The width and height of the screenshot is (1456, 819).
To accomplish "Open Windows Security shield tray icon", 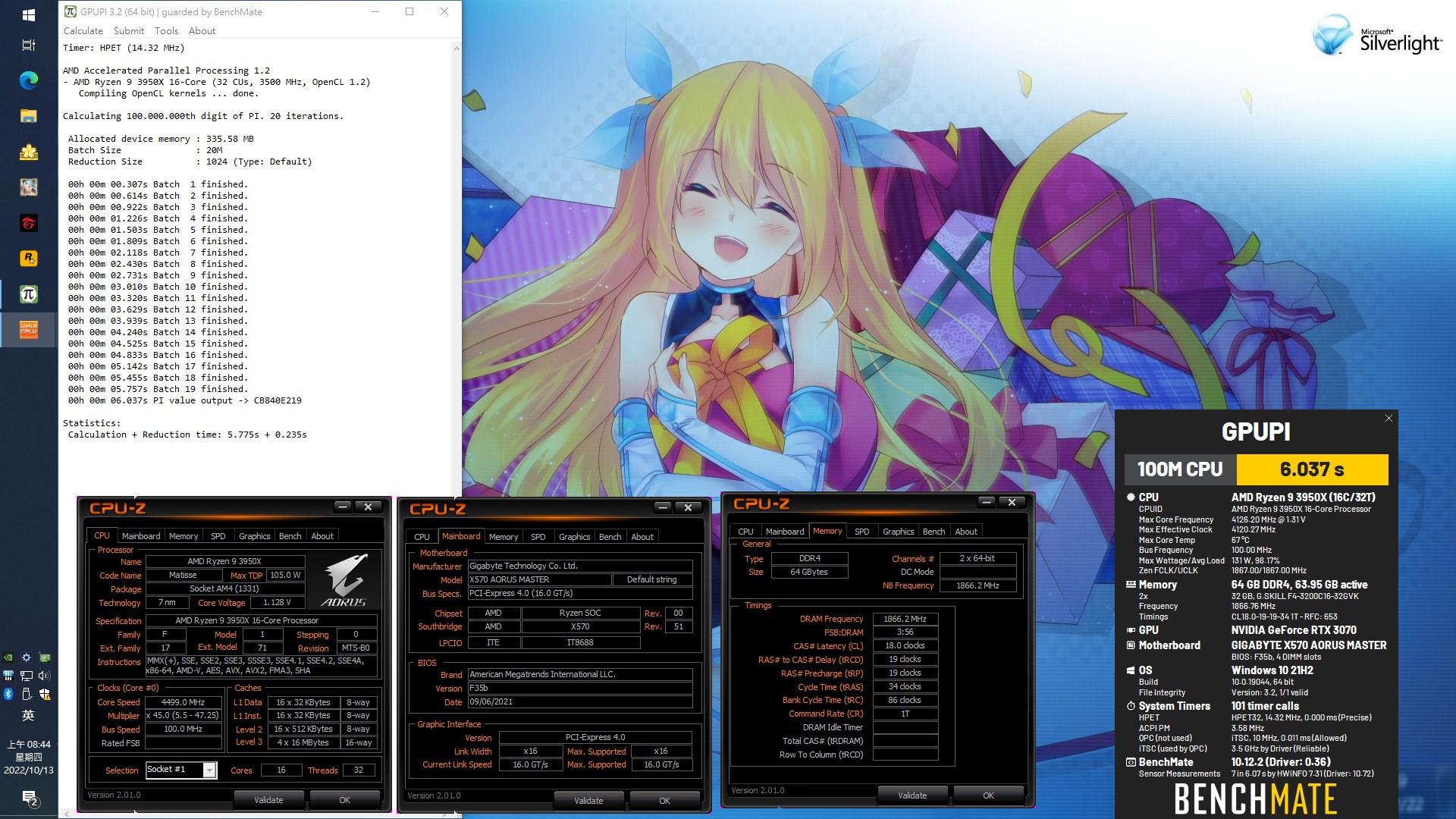I will click(x=45, y=694).
